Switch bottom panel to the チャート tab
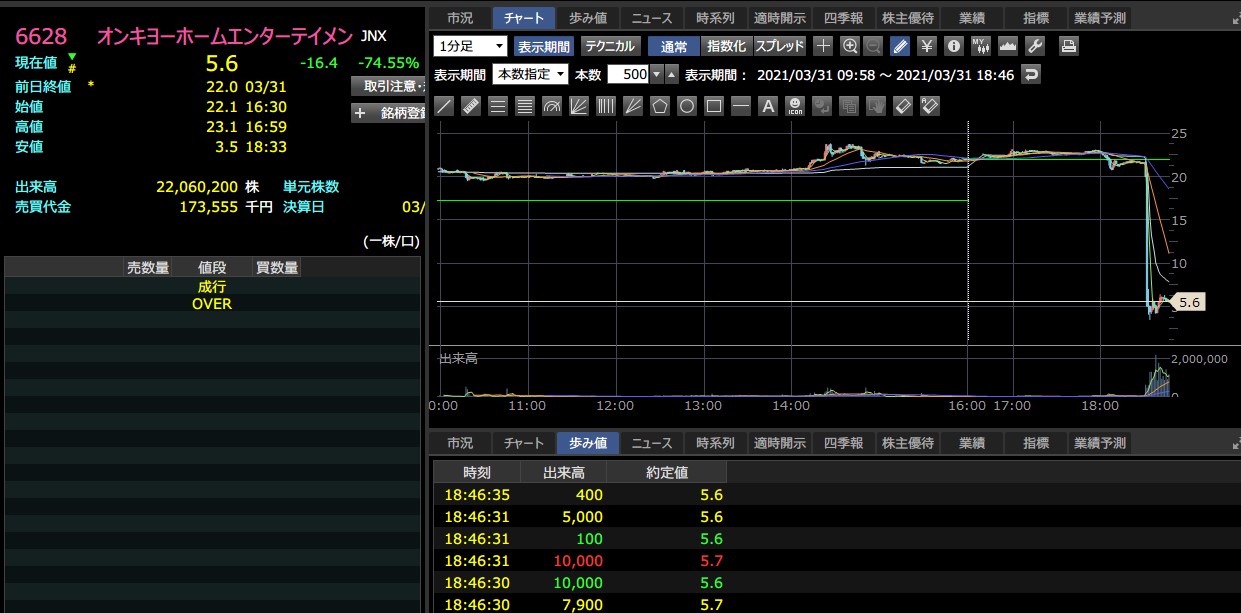1241x613 pixels. 524,443
